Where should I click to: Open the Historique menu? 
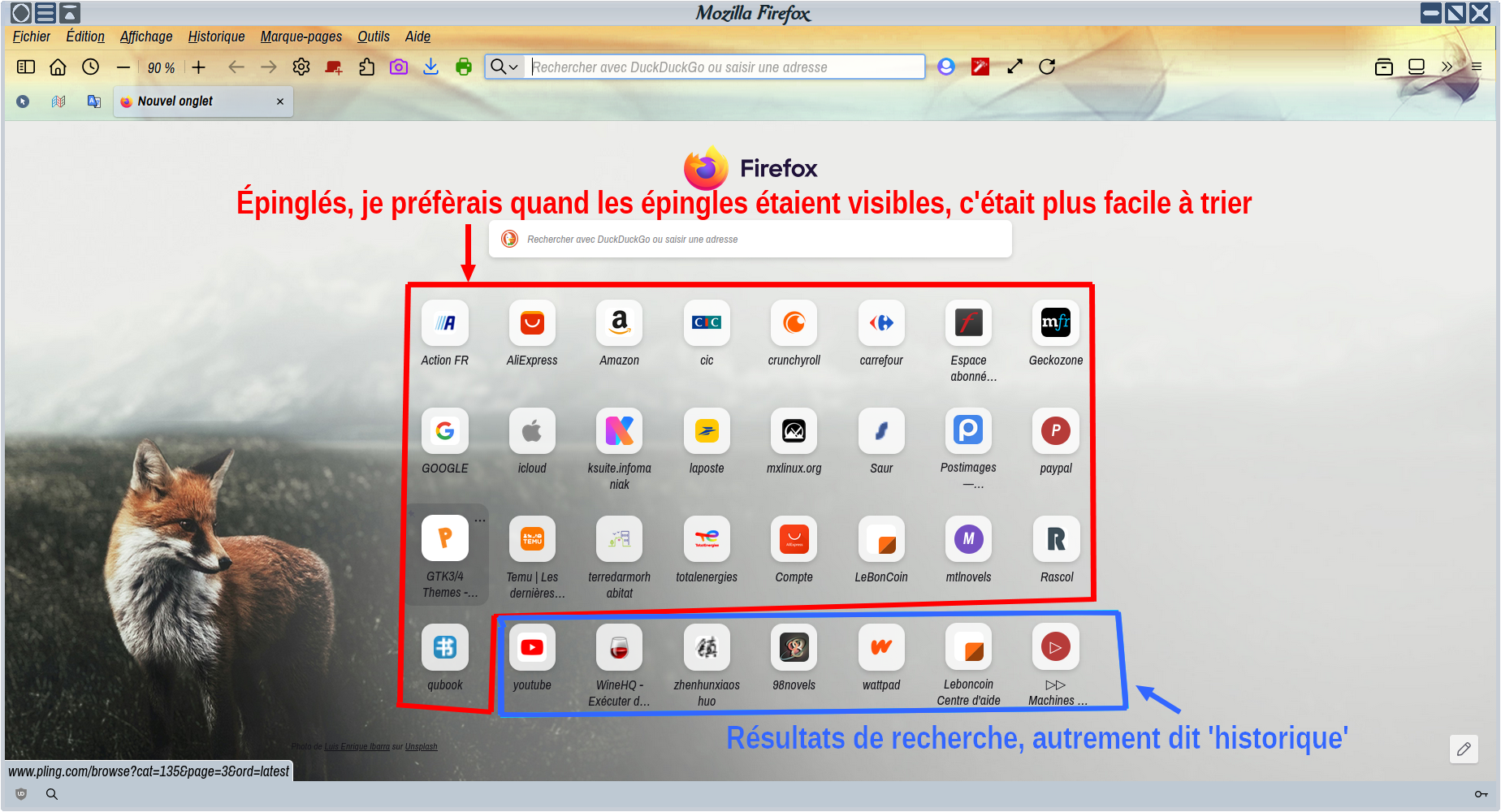click(x=216, y=37)
